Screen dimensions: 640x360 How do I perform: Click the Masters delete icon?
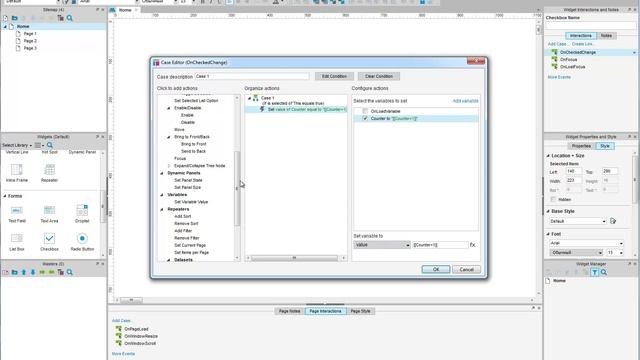pos(60,272)
